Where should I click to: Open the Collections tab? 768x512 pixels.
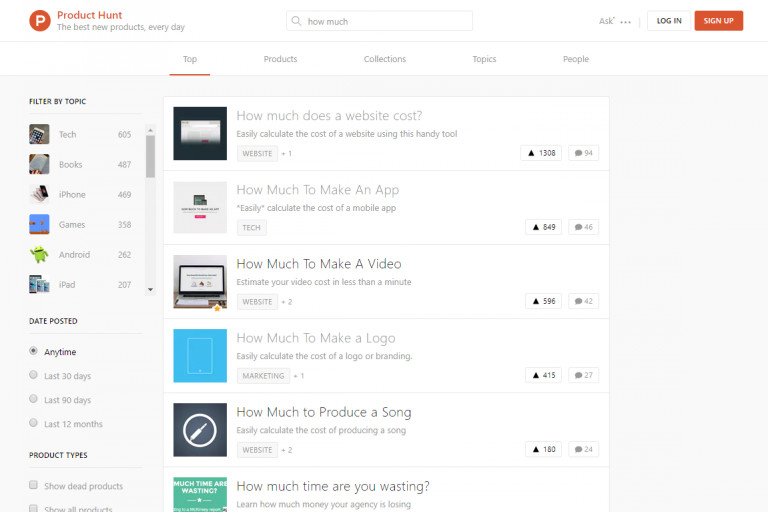pos(385,59)
